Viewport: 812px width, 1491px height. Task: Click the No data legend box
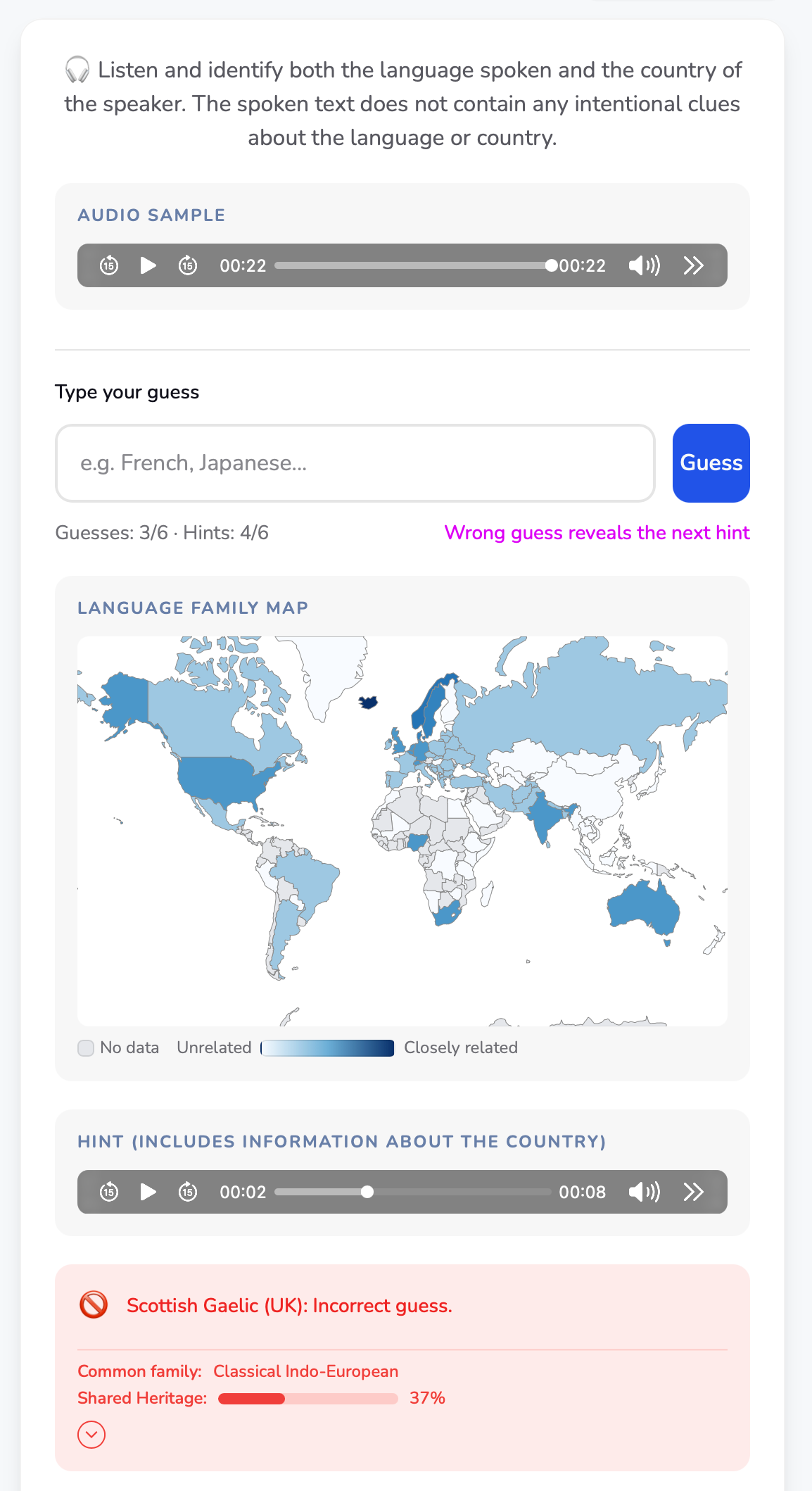pyautogui.click(x=86, y=1048)
